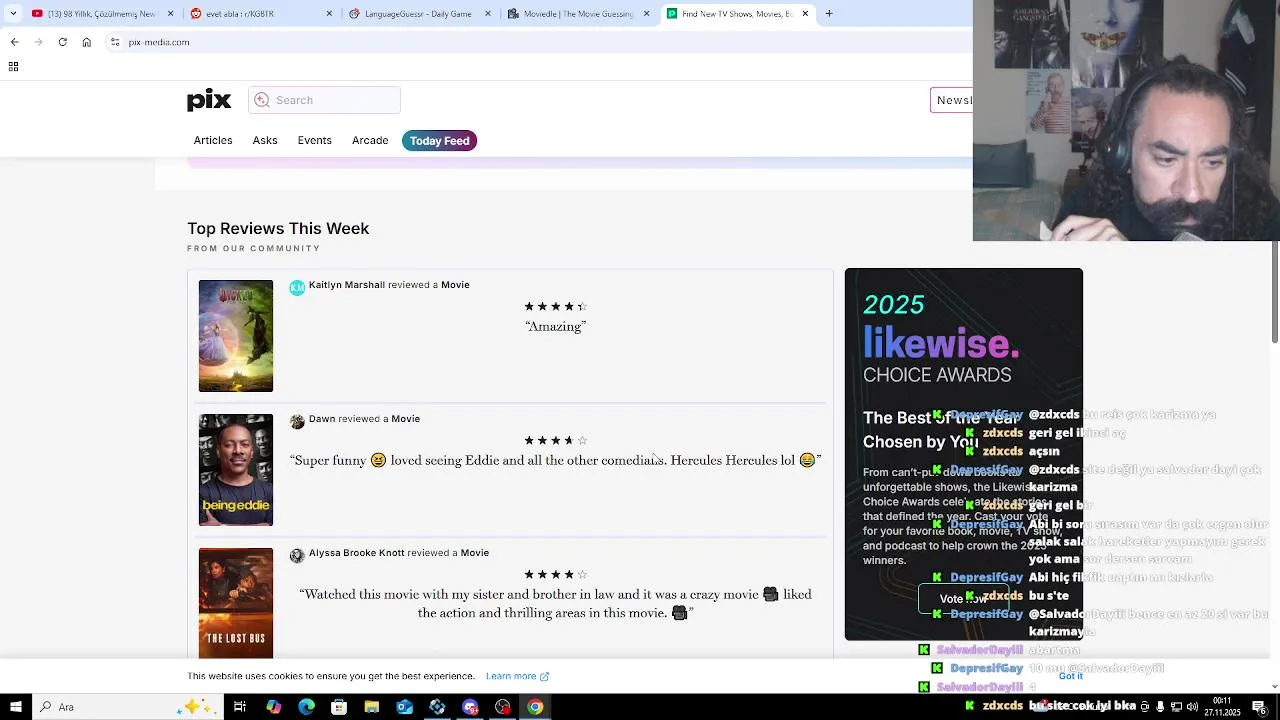Click Alyssa Brooke Knott's avatar icon
1280x720 pixels.
[297, 556]
